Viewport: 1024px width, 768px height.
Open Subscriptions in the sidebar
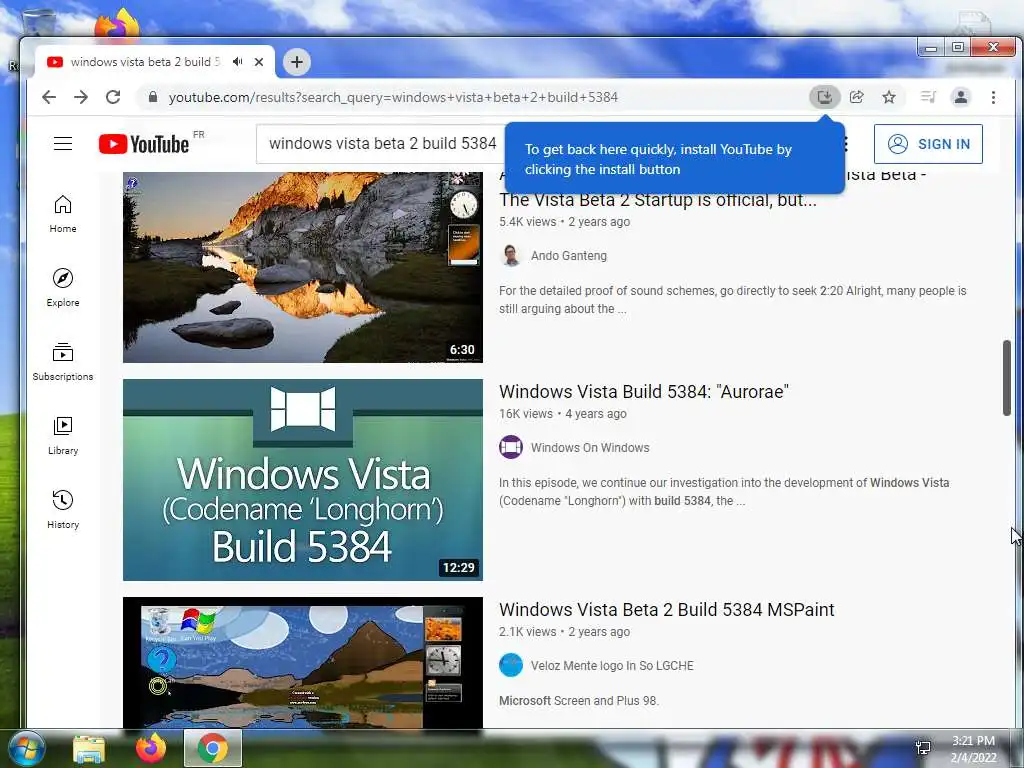click(63, 362)
